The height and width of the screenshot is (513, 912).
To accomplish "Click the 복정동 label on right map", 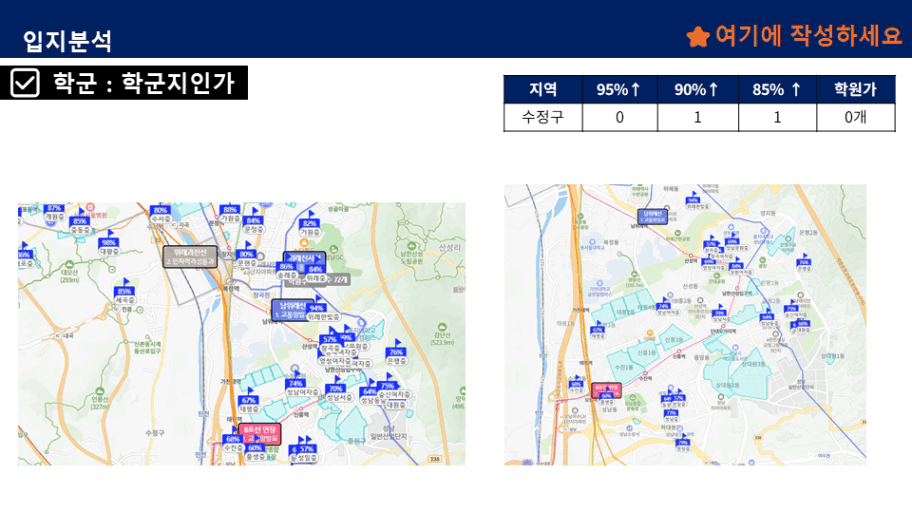I will pyautogui.click(x=611, y=242).
